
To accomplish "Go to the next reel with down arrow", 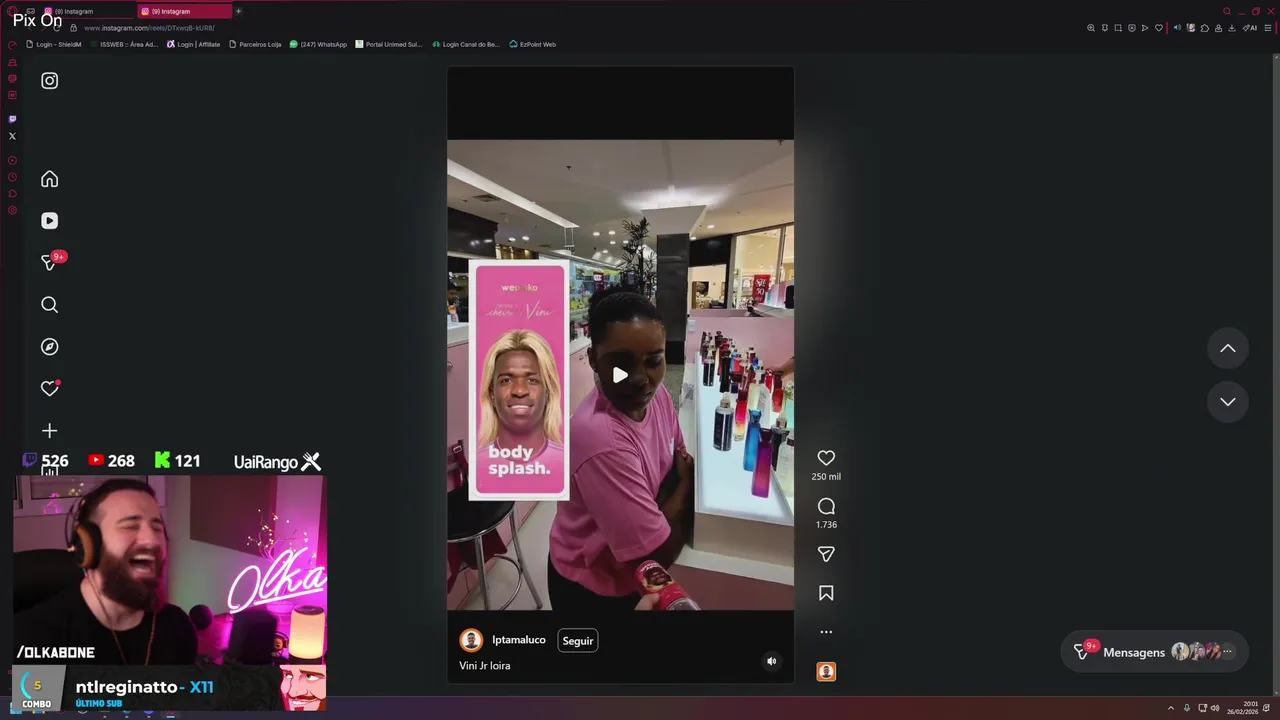I will click(1228, 401).
